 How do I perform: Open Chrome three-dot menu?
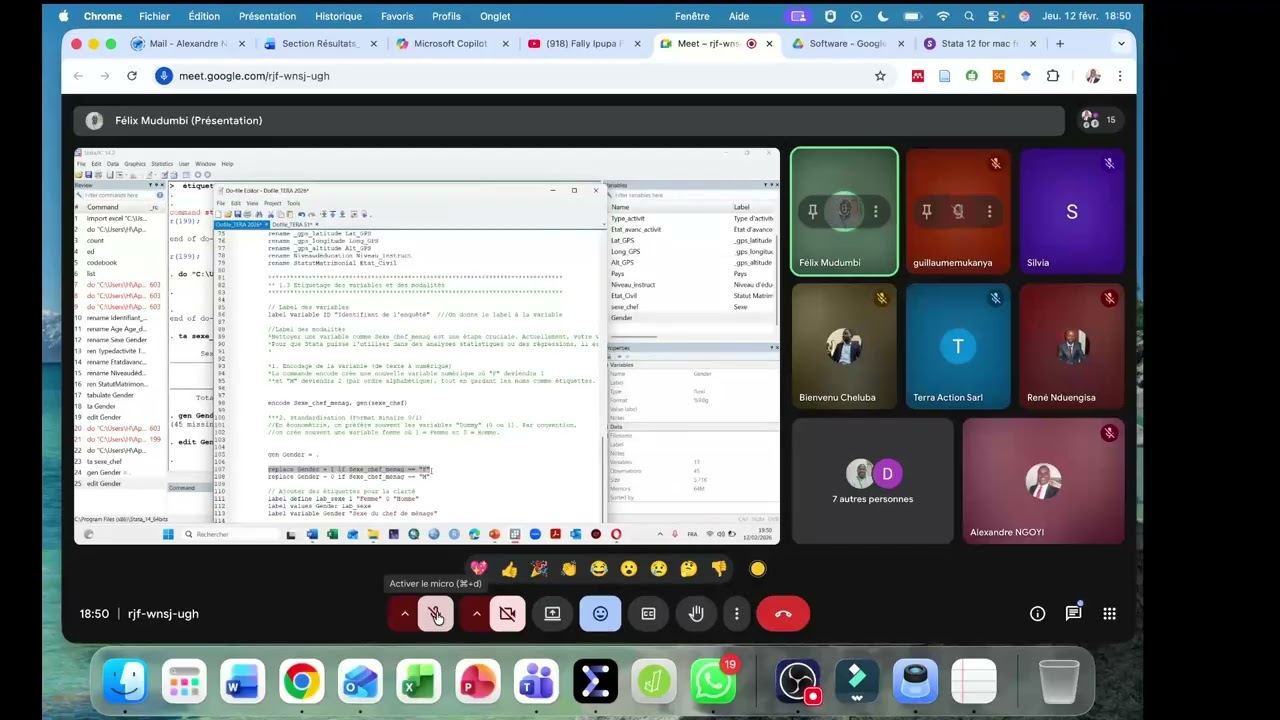(1120, 76)
